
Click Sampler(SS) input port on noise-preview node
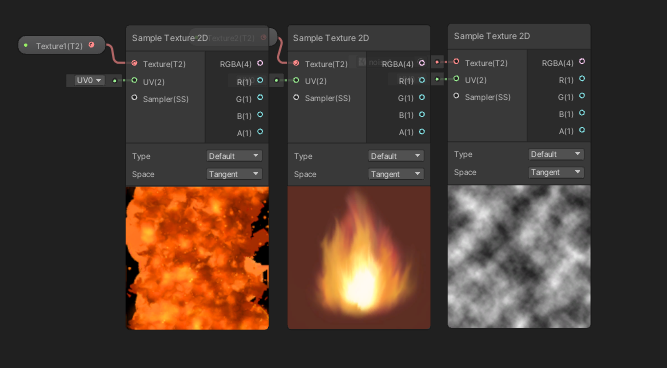(x=456, y=96)
